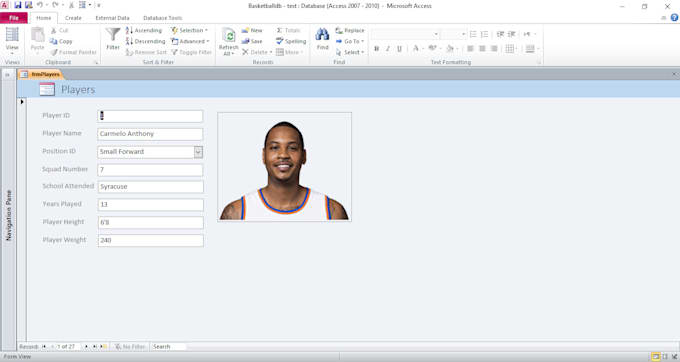Go to next record arrow
Screen dimensions: 680x362
(x=86, y=346)
